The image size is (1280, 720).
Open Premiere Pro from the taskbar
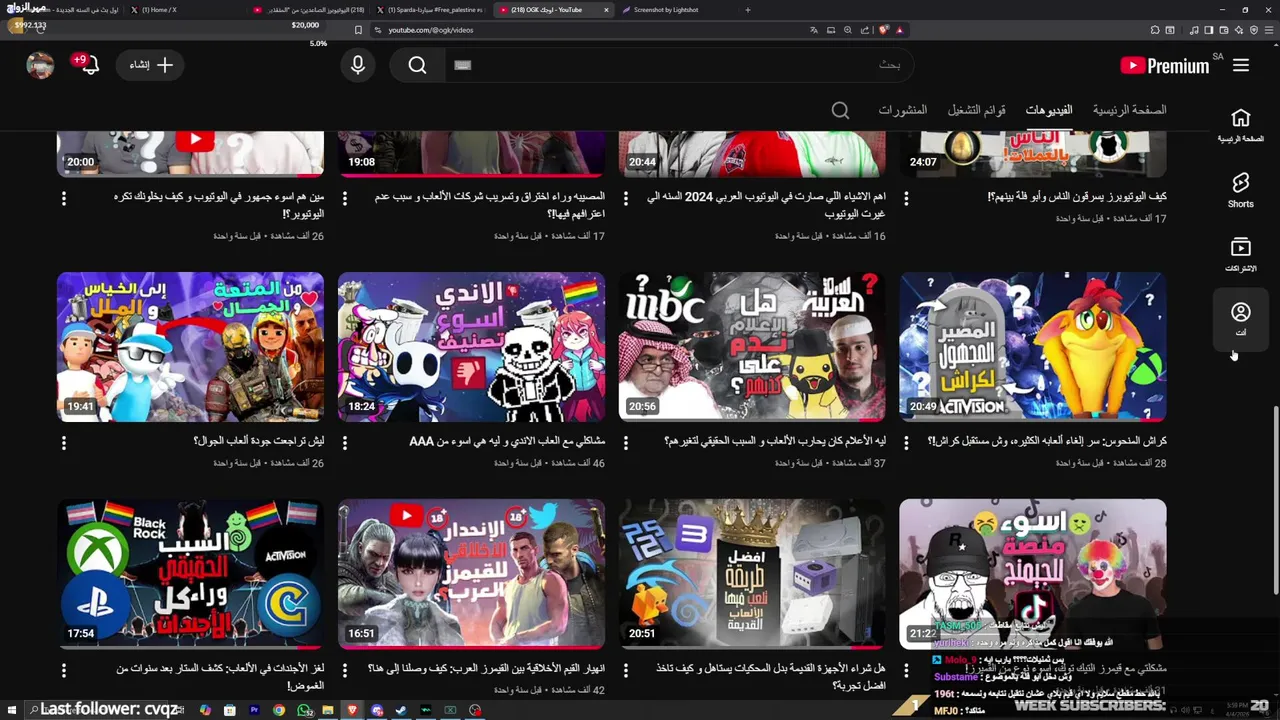click(254, 710)
